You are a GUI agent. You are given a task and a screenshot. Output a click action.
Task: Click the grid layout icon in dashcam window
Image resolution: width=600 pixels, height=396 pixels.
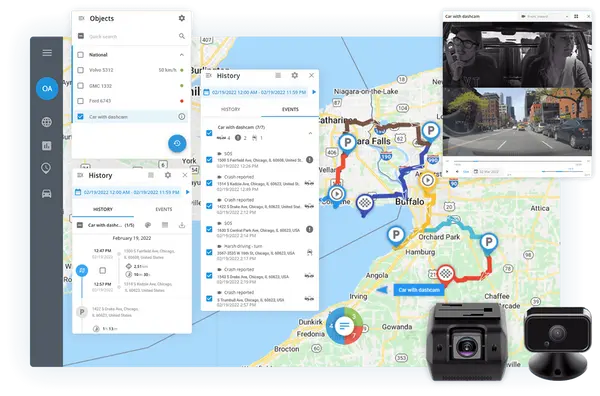[576, 16]
